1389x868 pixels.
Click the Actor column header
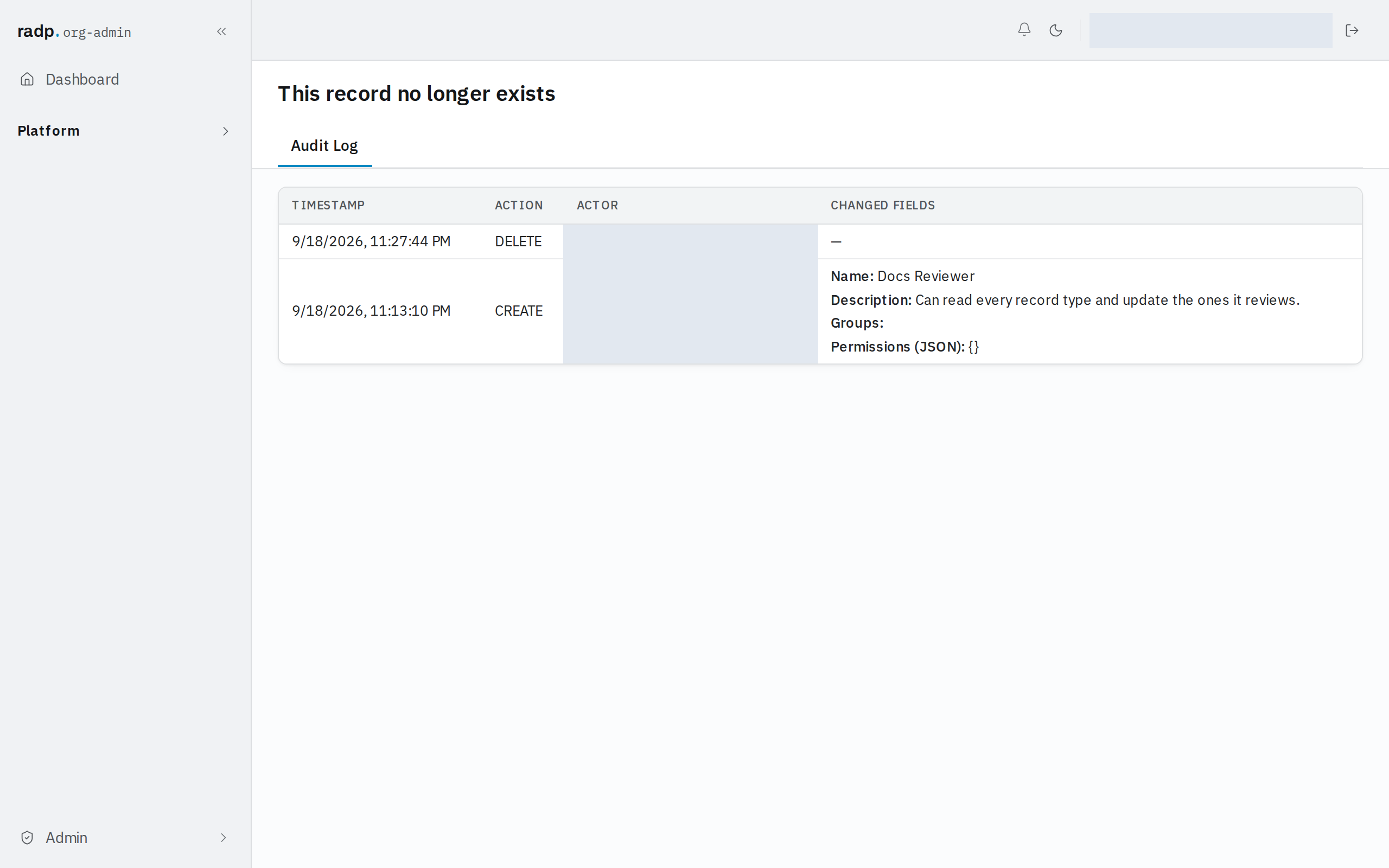tap(597, 206)
